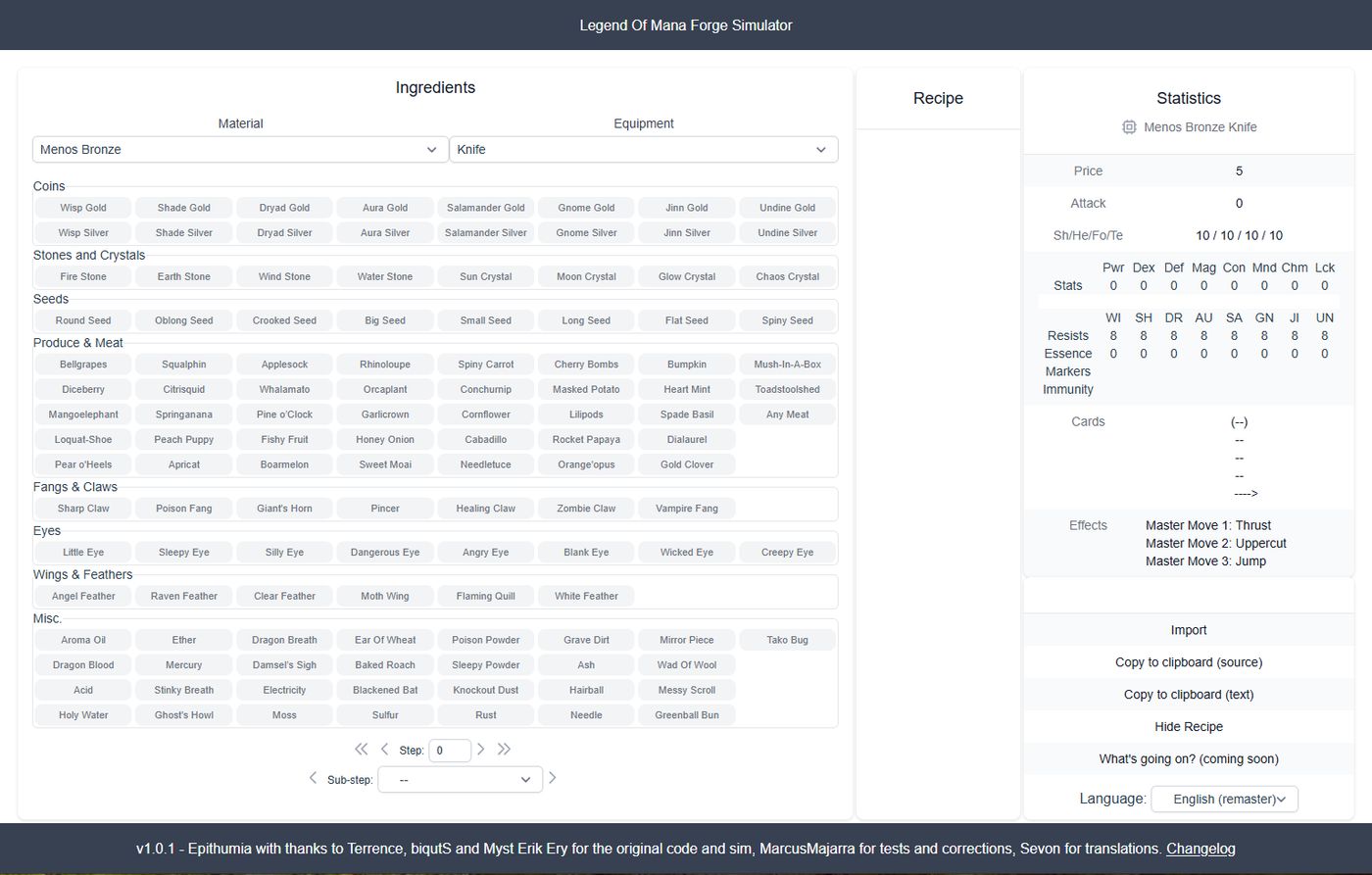Viewport: 1372px width, 875px height.
Task: Click Copy to clipboard (source)
Action: tap(1188, 661)
